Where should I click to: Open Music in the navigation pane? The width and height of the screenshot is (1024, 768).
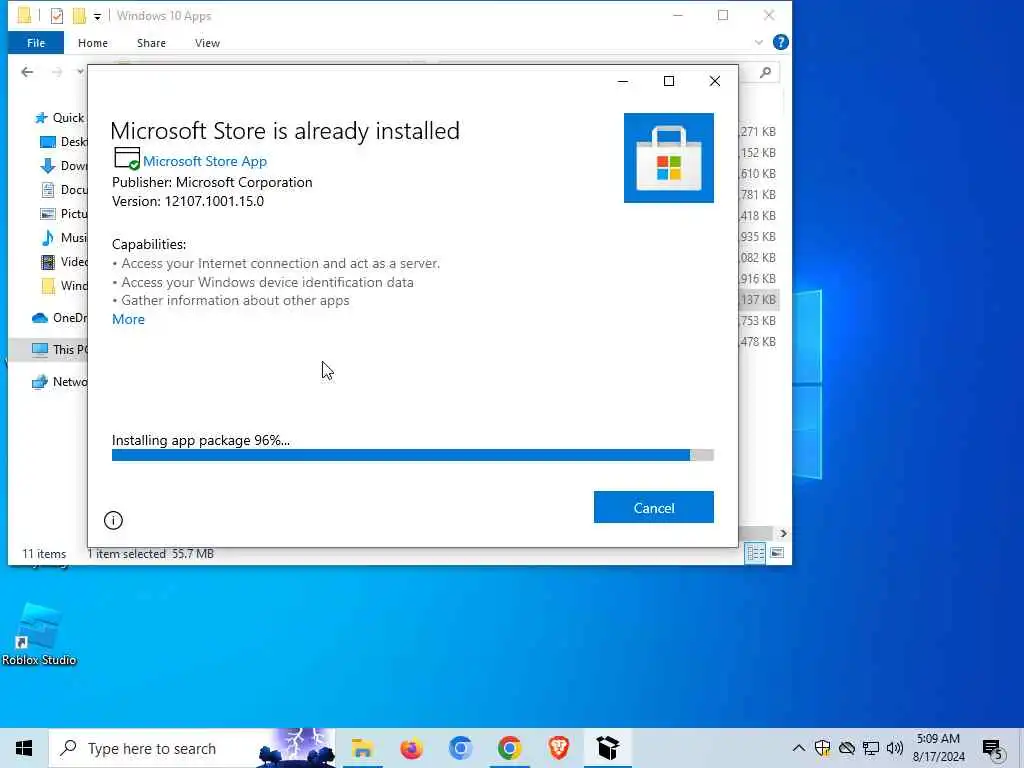click(63, 238)
